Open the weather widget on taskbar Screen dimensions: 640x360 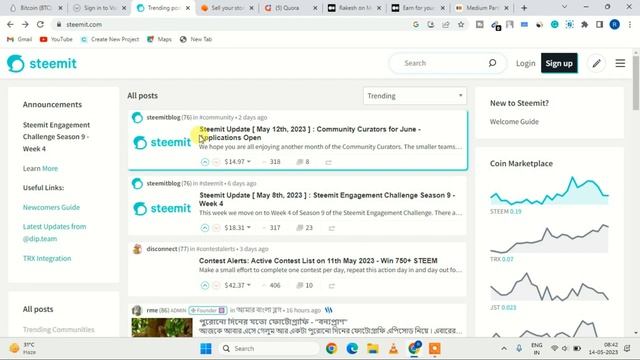coord(23,349)
